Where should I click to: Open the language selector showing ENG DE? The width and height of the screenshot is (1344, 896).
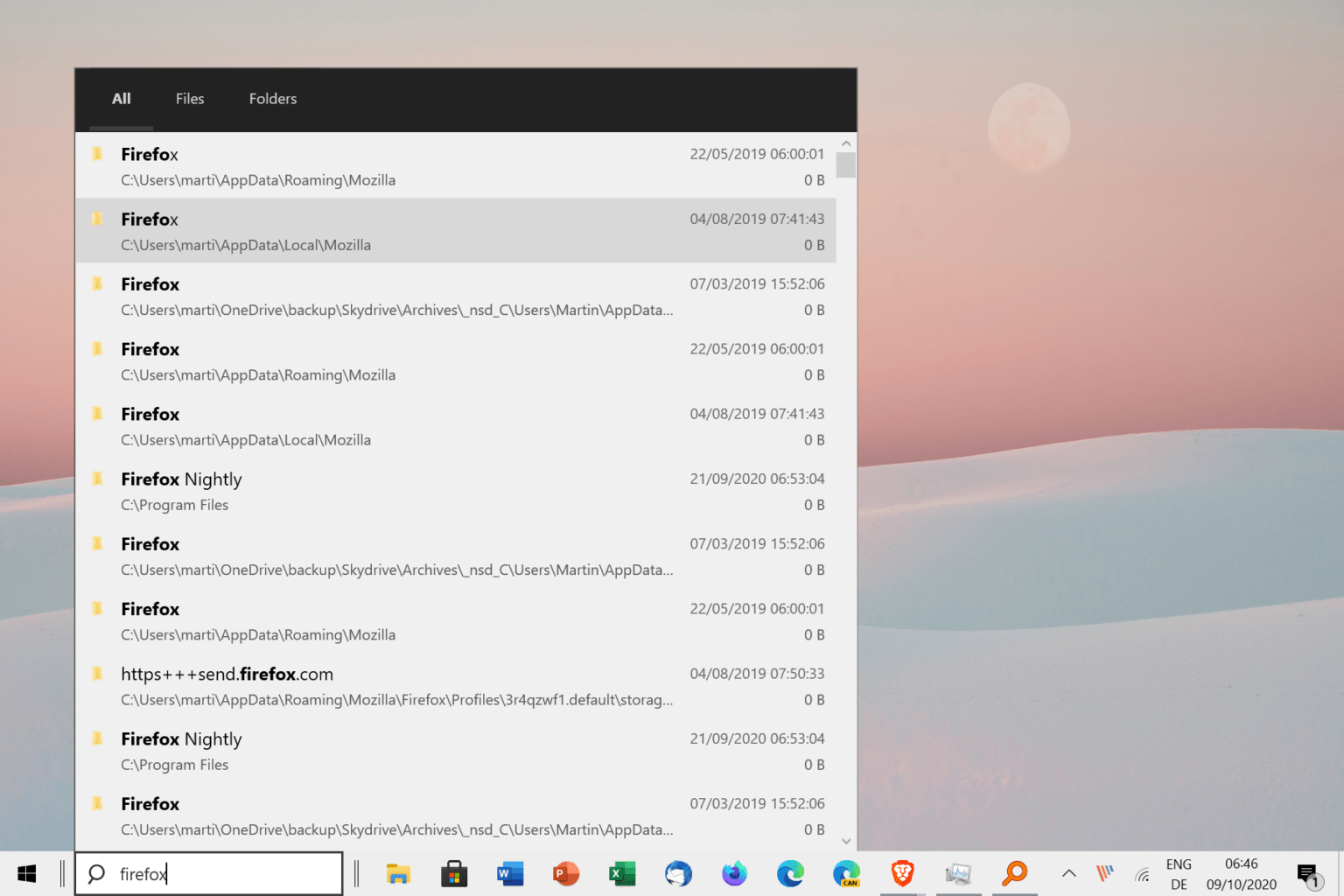(x=1179, y=872)
